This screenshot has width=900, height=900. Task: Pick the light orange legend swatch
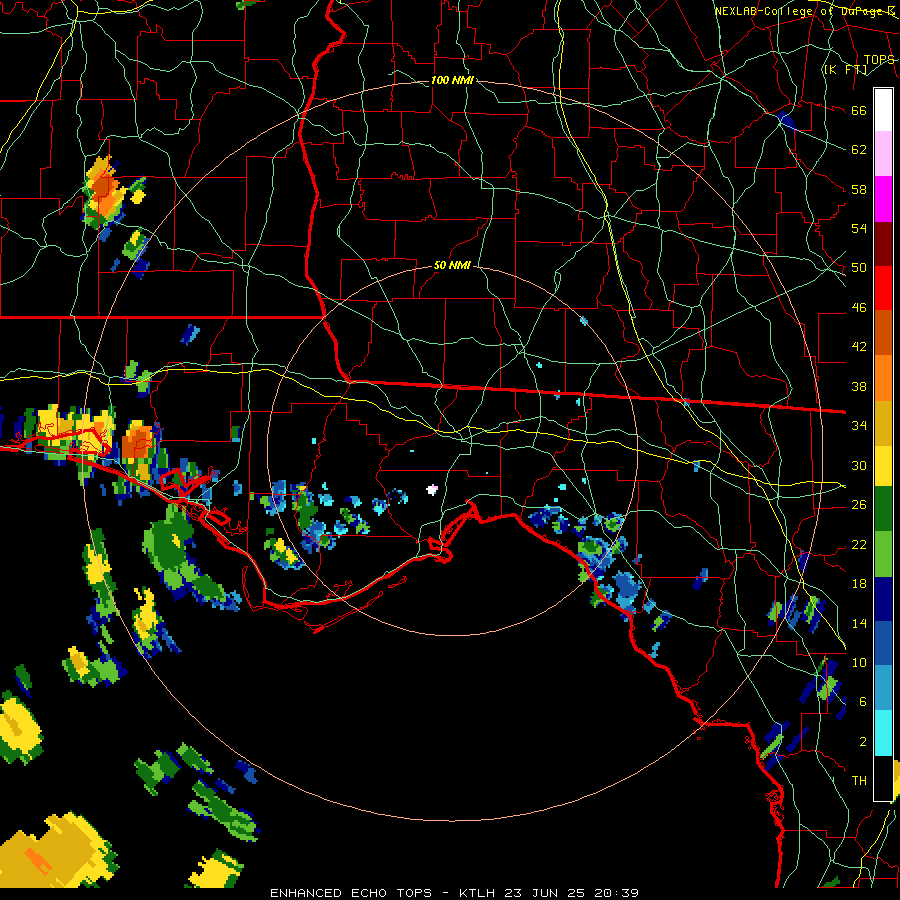[883, 377]
